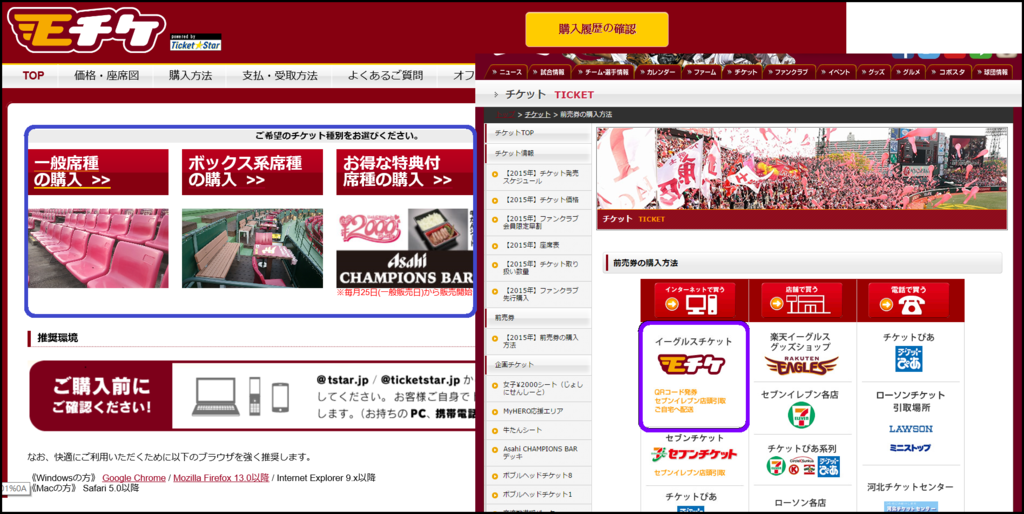Open the イベント tab in Eagles site
The height and width of the screenshot is (514, 1024).
click(835, 72)
